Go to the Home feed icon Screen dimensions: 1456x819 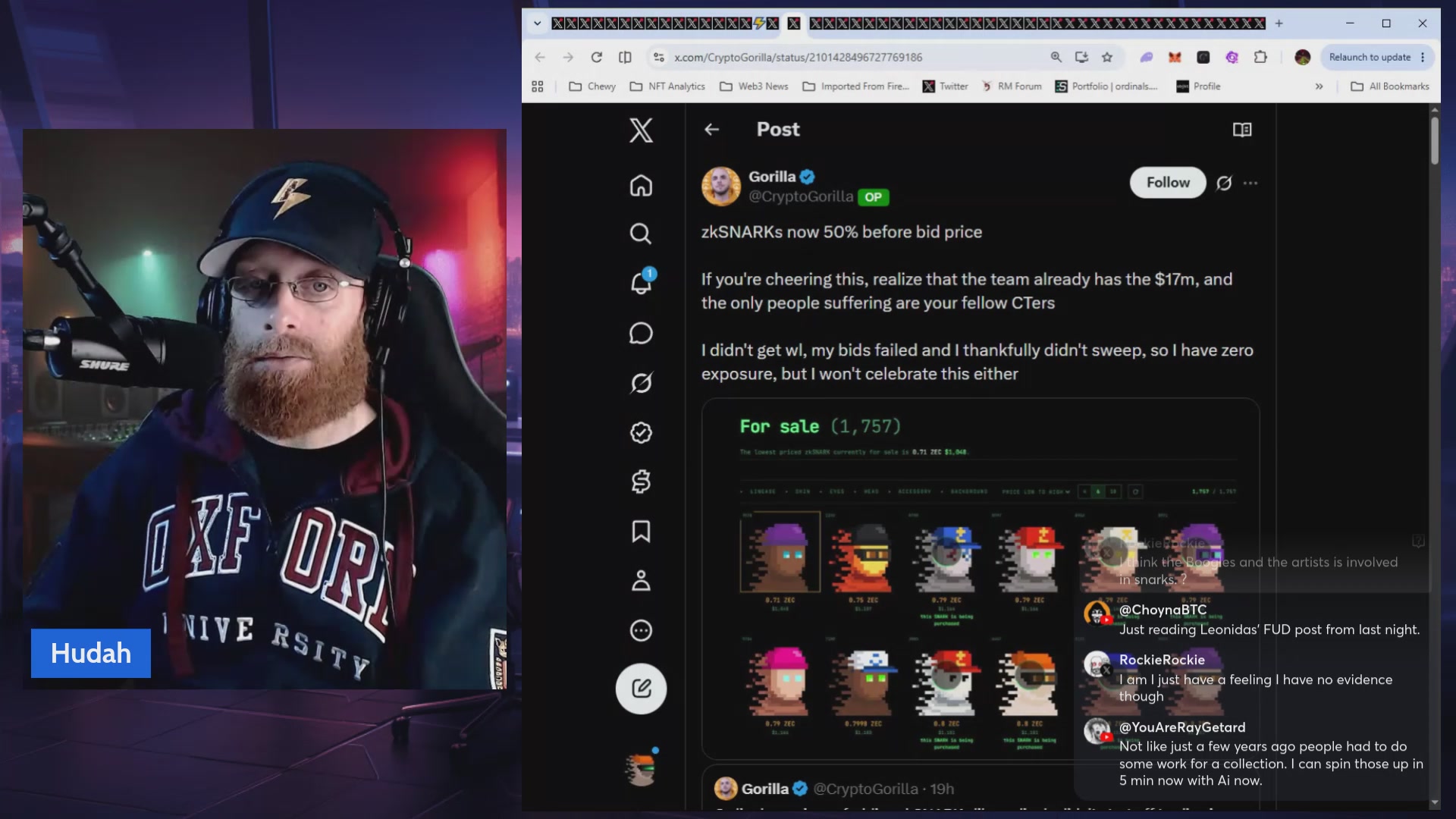coord(641,185)
